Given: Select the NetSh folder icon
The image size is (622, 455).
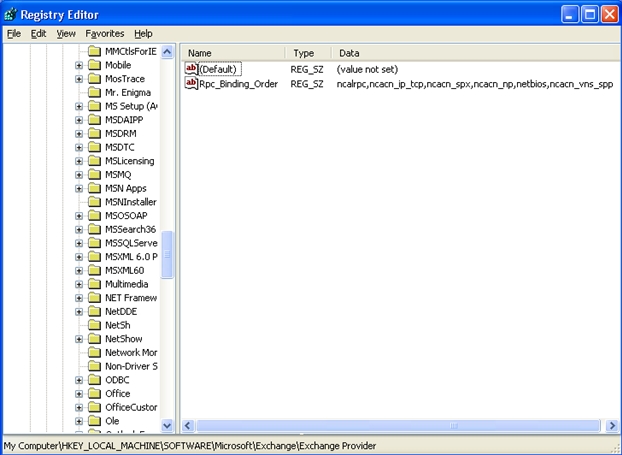Looking at the screenshot, I should pyautogui.click(x=94, y=325).
